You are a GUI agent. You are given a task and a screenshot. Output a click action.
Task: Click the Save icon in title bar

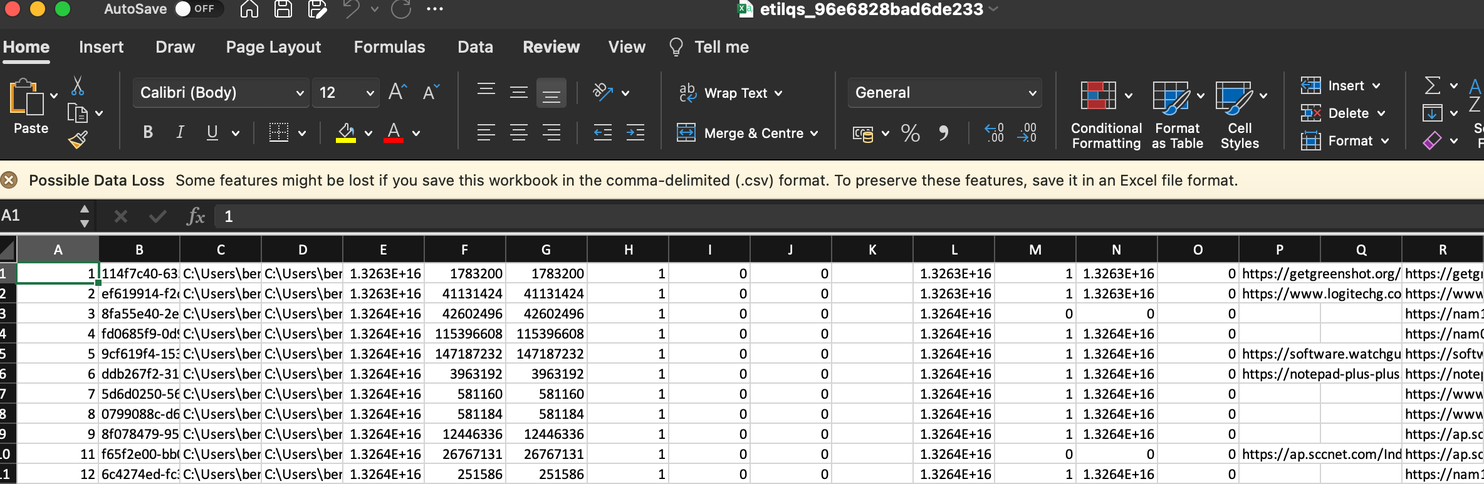(x=283, y=10)
